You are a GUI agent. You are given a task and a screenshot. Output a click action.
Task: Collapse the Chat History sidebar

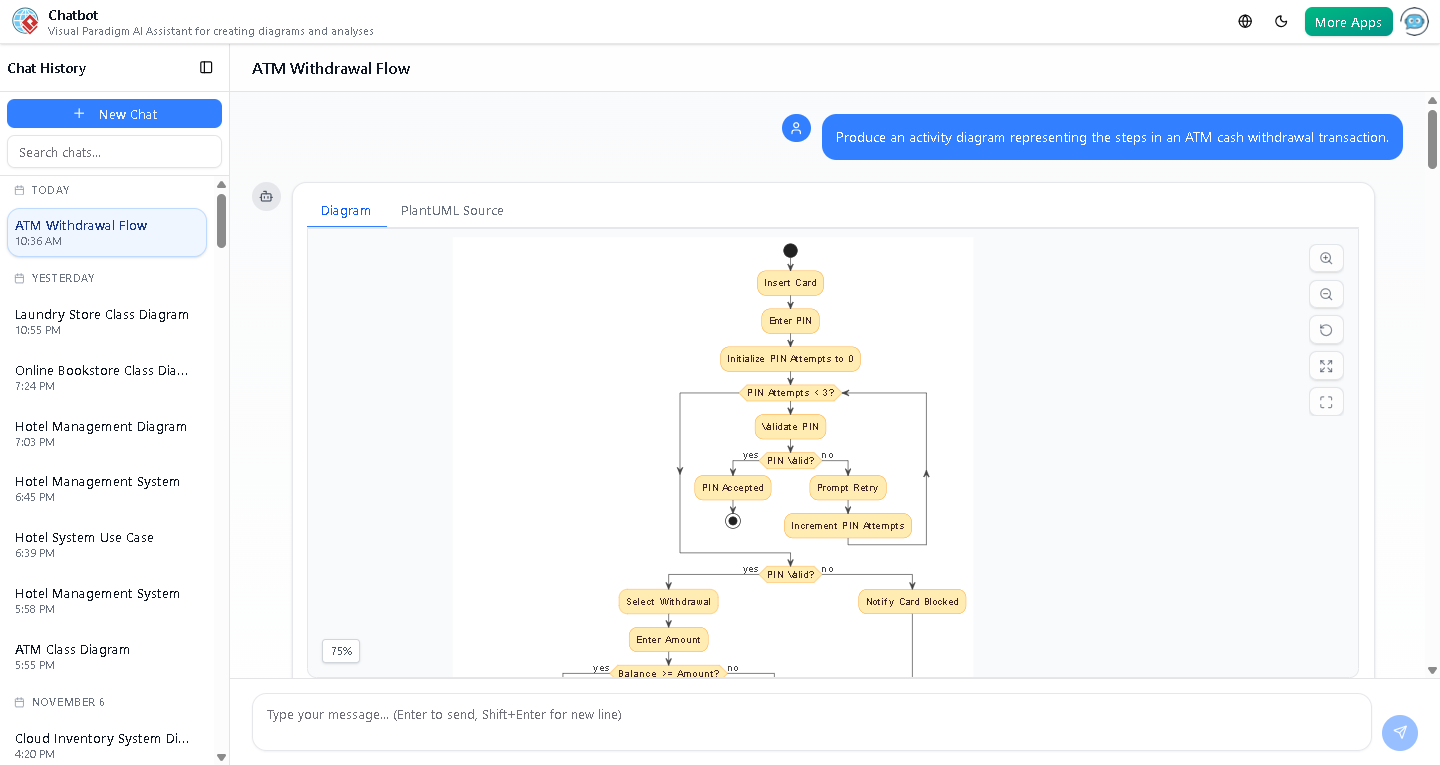coord(206,67)
